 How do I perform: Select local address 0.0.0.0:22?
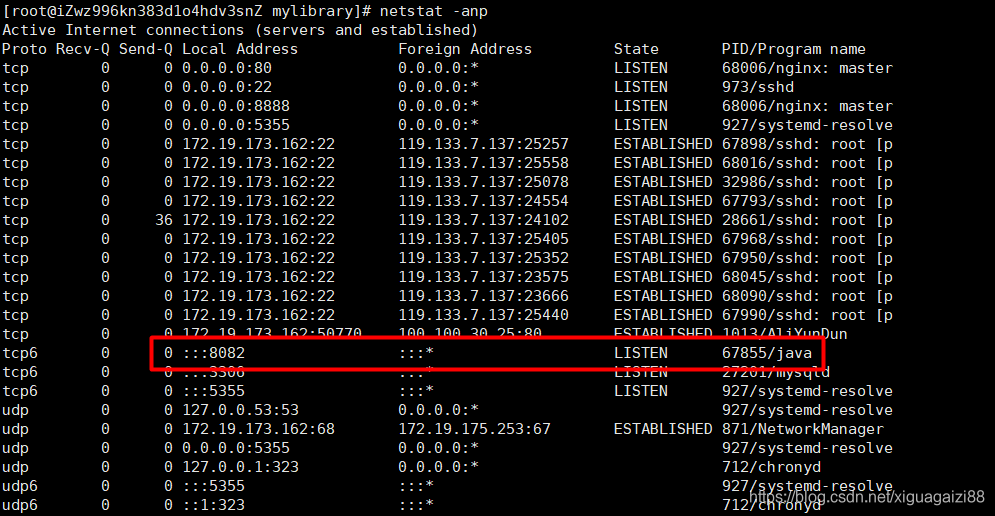click(227, 87)
